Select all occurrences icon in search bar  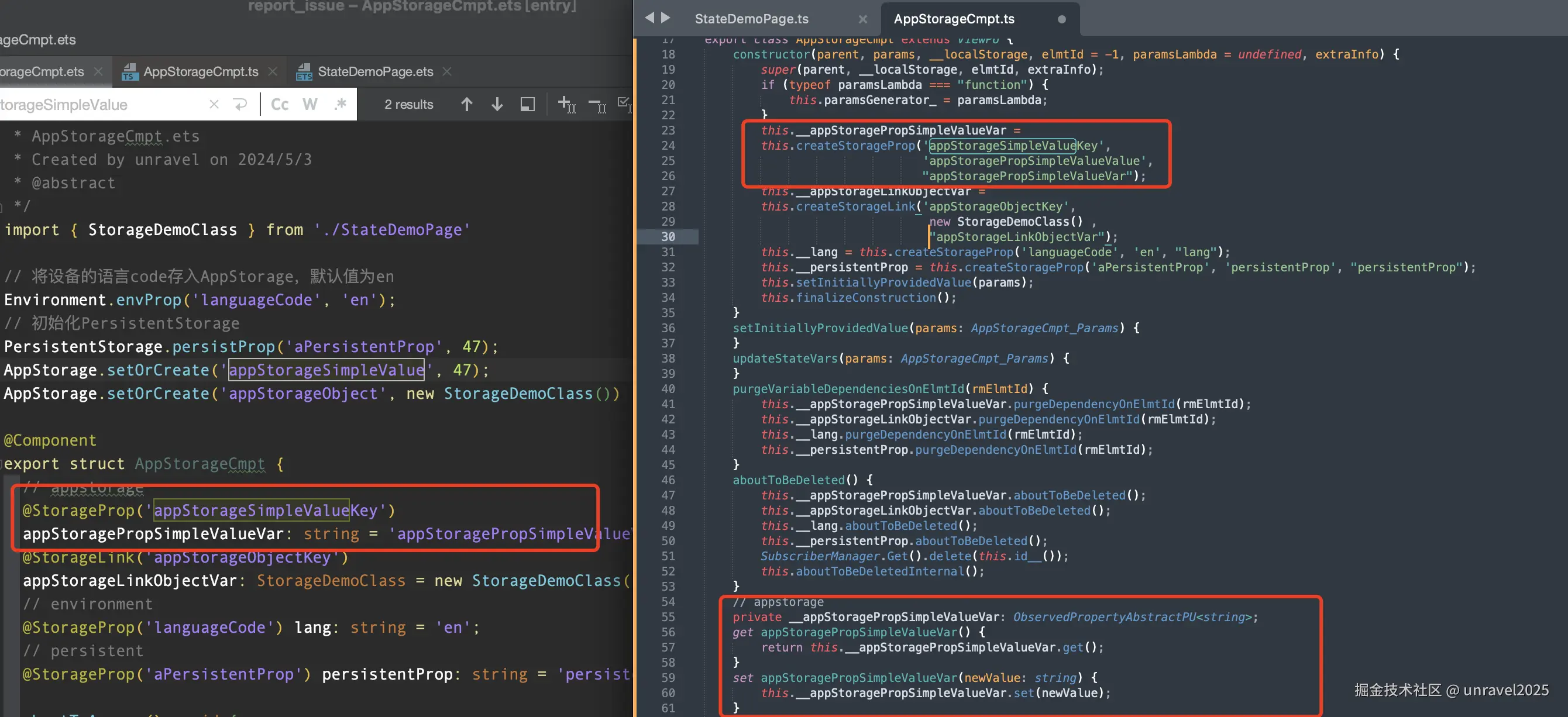click(624, 104)
